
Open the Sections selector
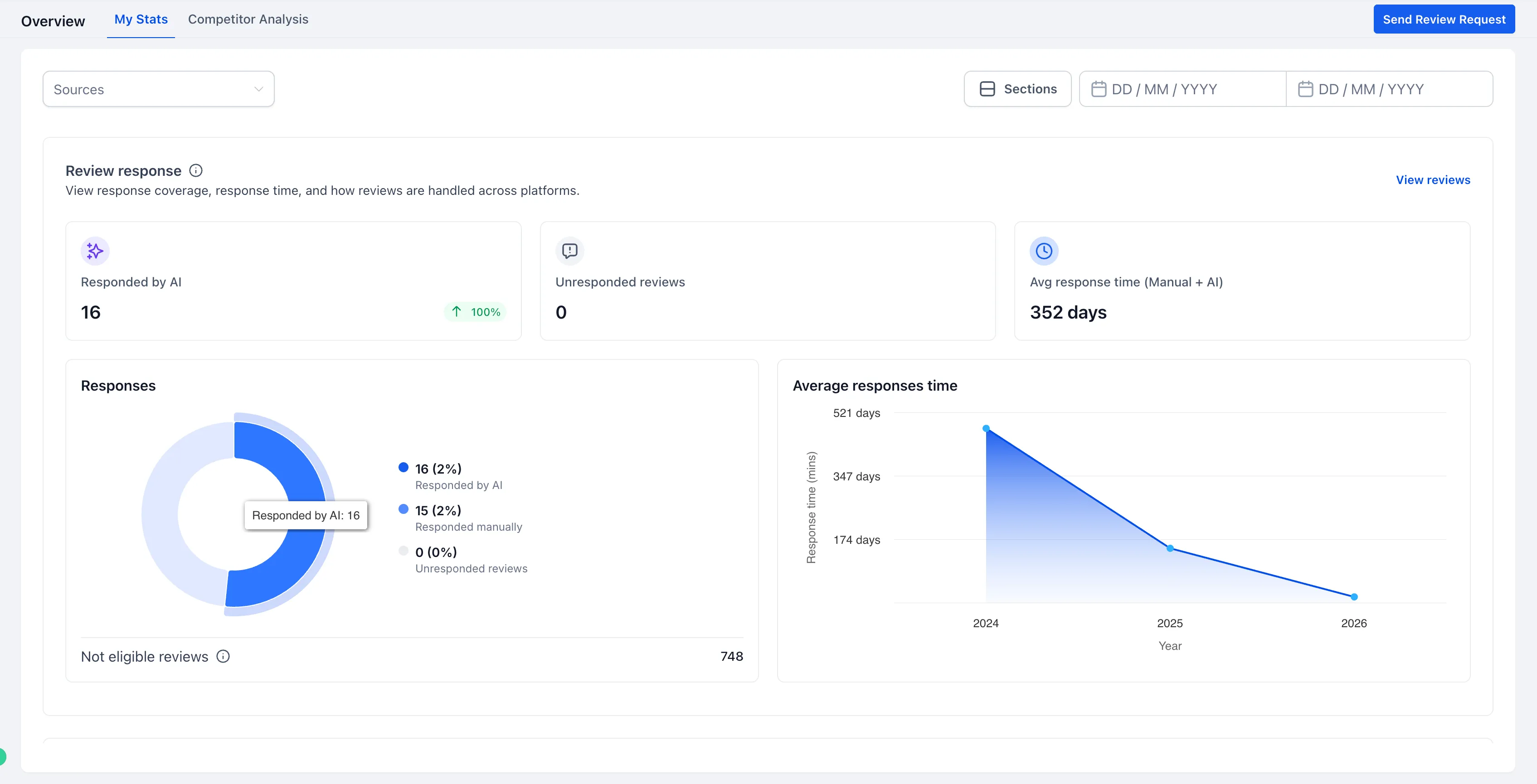click(x=1017, y=88)
